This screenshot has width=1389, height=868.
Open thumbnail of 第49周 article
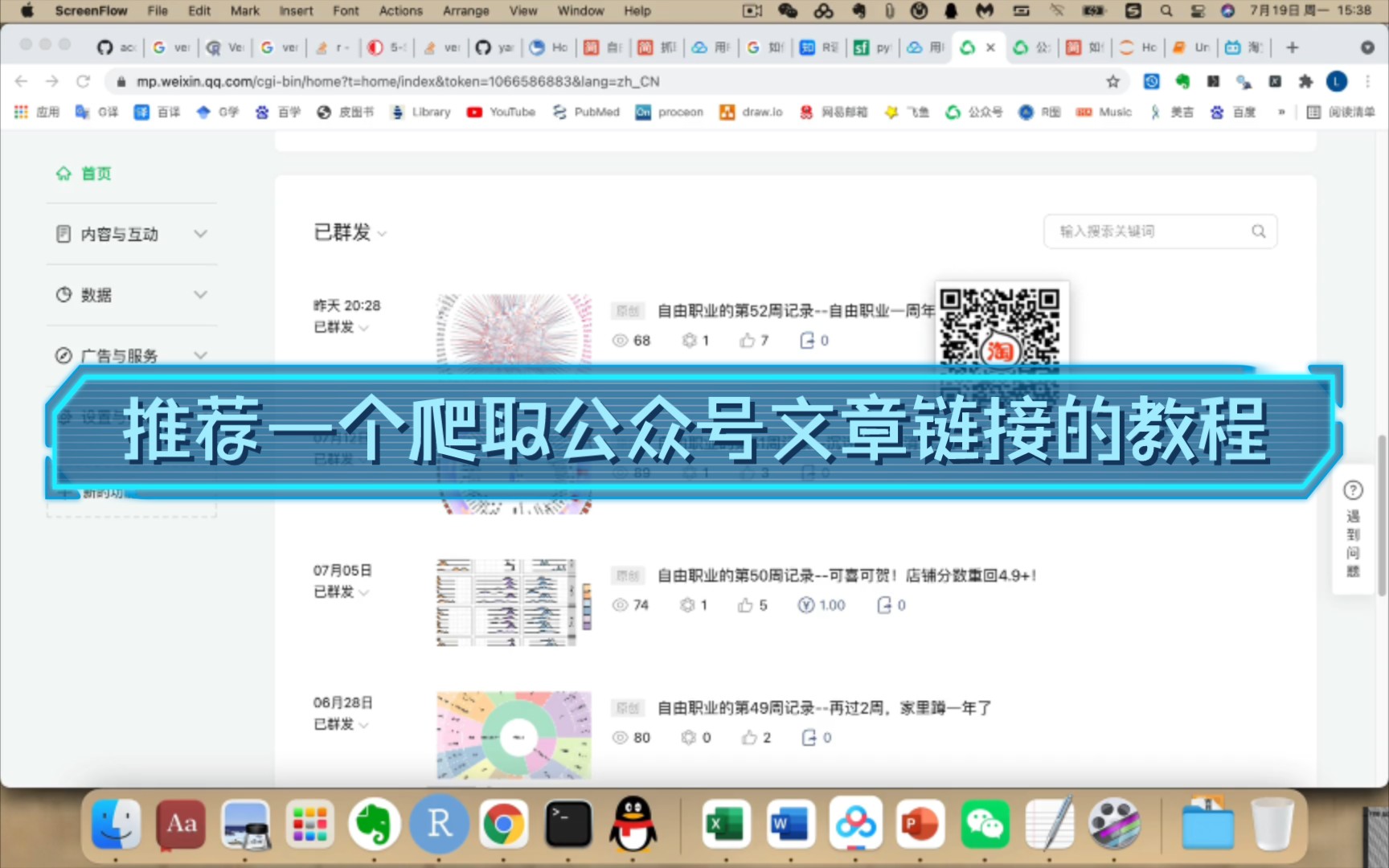tap(514, 735)
